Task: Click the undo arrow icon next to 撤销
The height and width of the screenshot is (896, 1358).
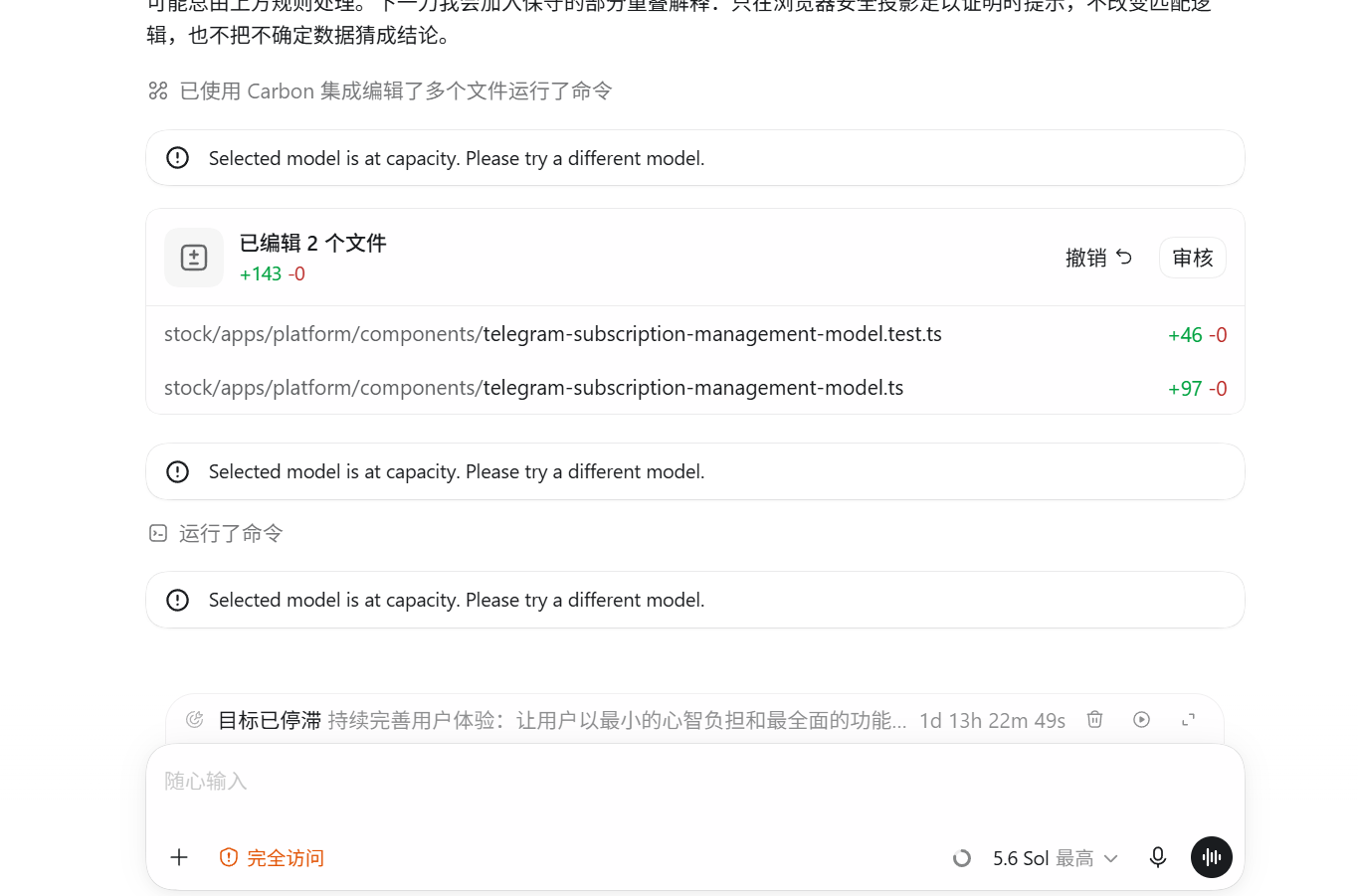Action: pyautogui.click(x=1124, y=258)
